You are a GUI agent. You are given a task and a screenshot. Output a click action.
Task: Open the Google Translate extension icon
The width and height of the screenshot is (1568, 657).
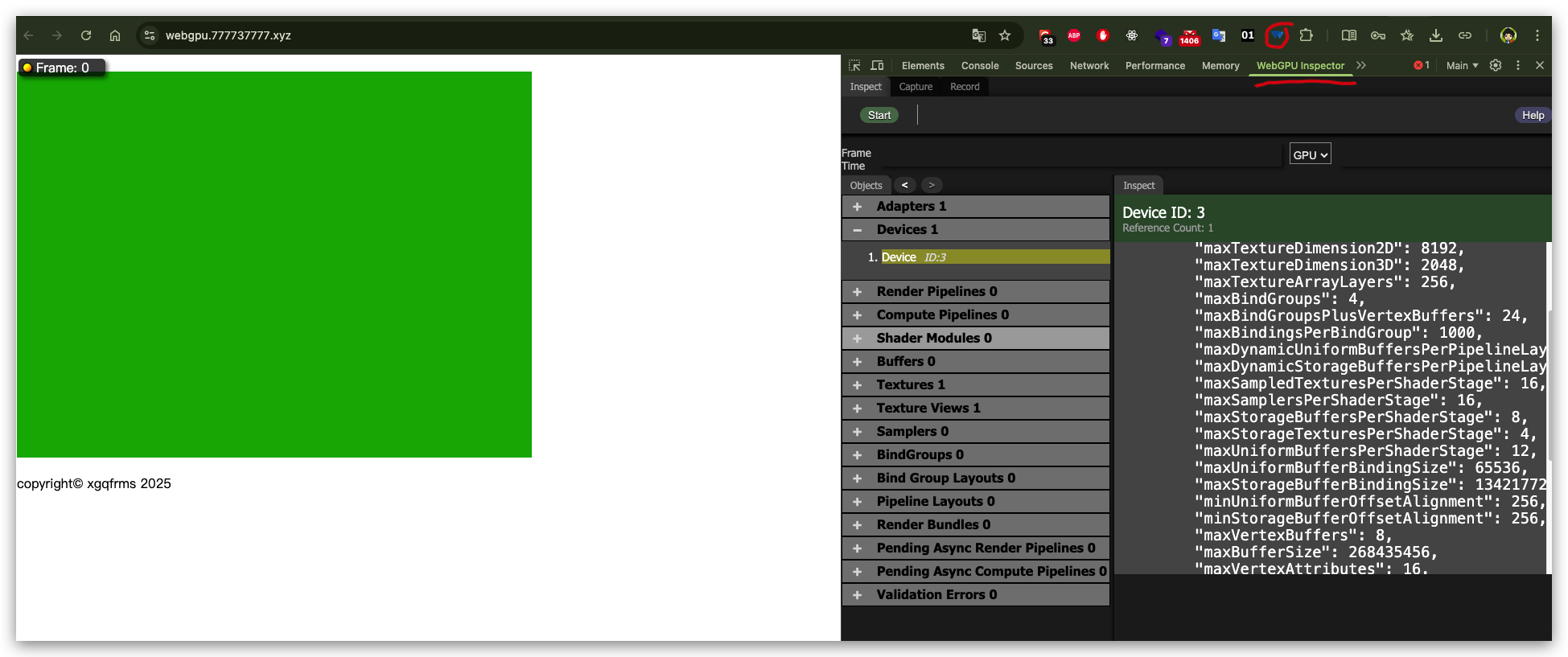tap(1219, 35)
